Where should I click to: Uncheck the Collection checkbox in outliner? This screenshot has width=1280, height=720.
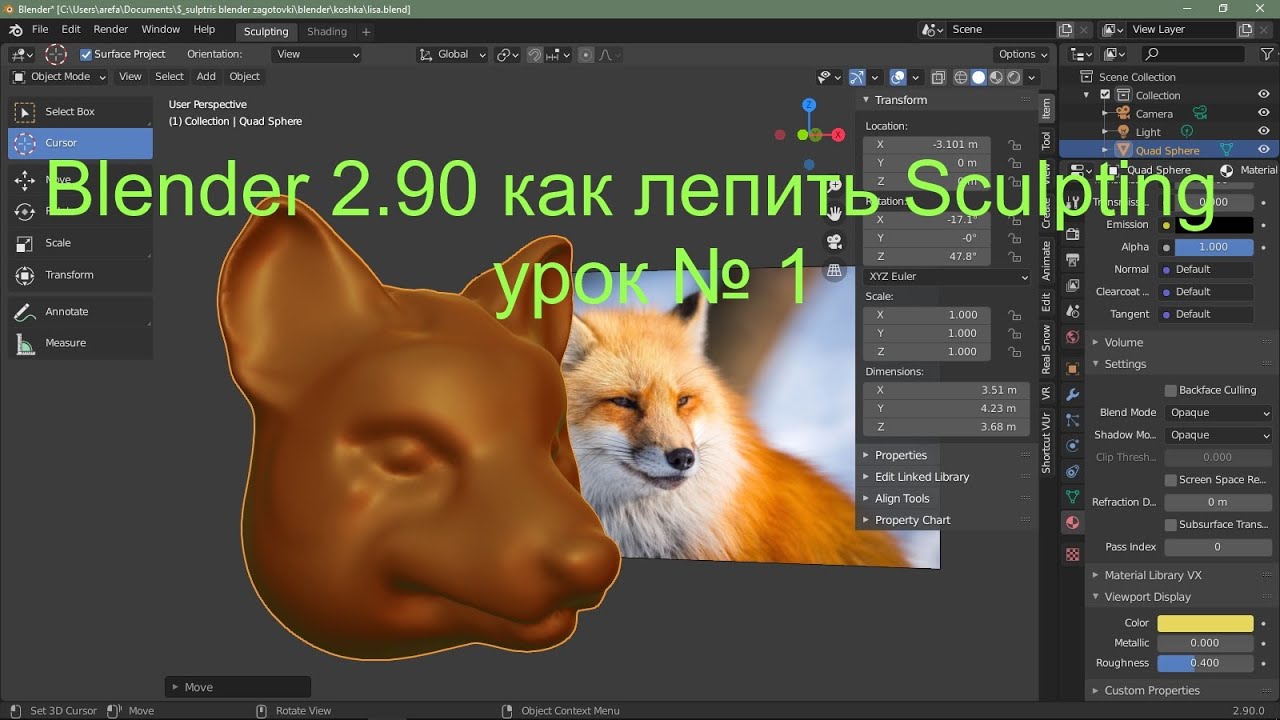click(x=1105, y=95)
